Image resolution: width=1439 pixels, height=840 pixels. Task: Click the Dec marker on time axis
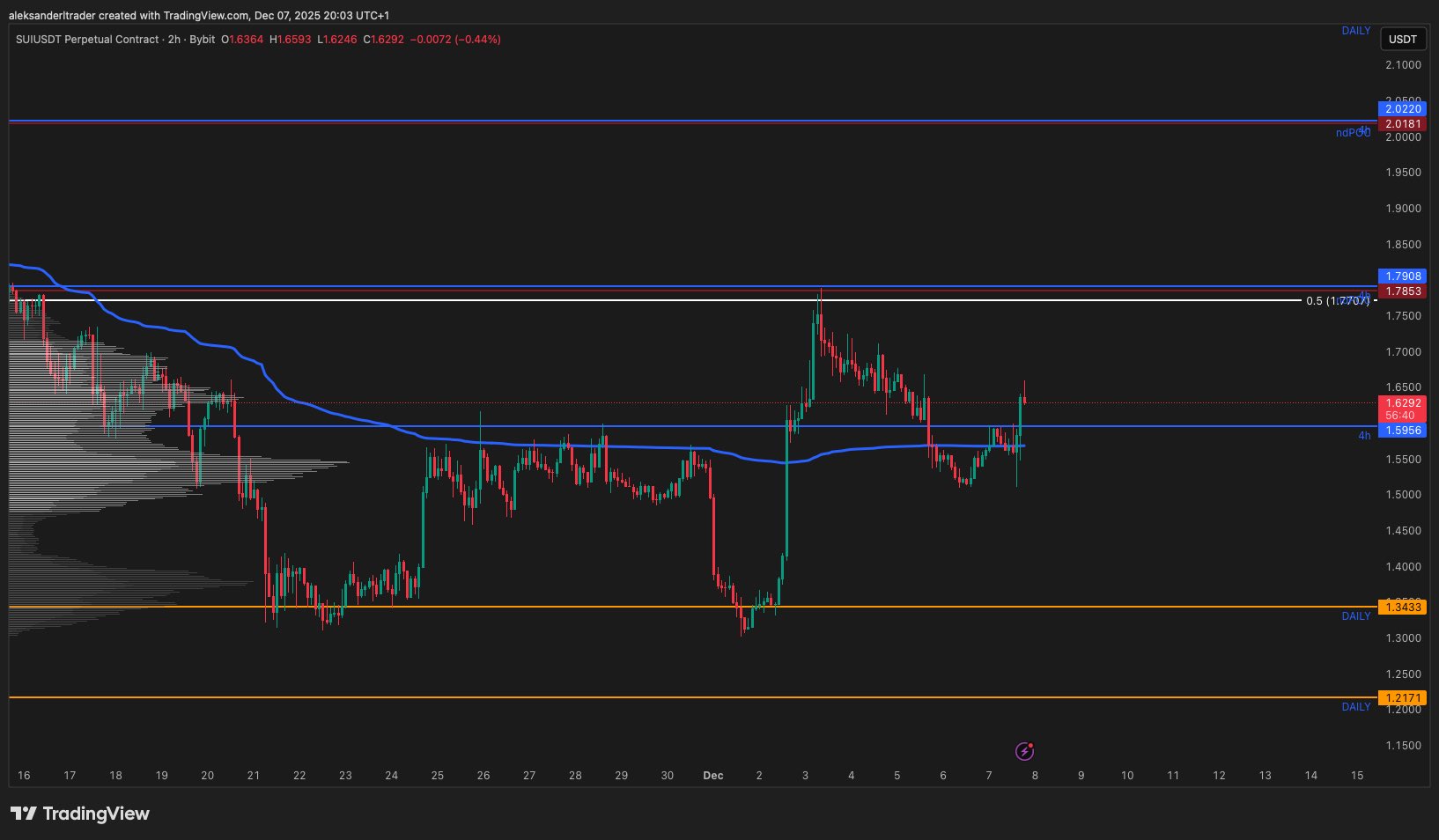coord(712,776)
